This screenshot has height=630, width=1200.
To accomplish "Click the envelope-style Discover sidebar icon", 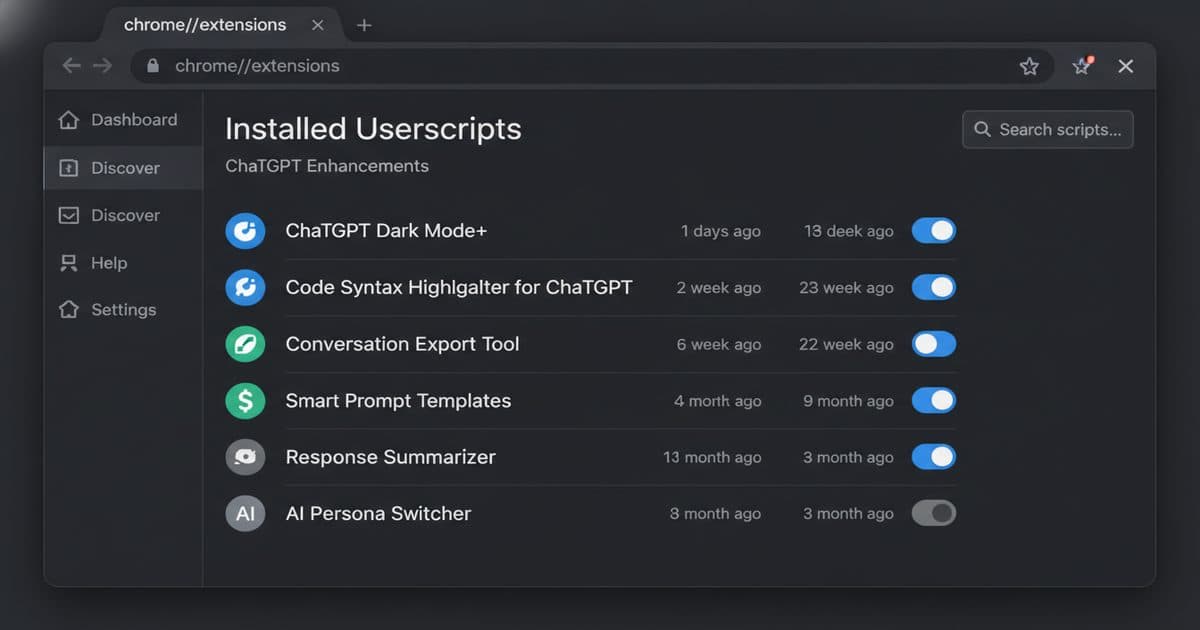I will [x=68, y=215].
